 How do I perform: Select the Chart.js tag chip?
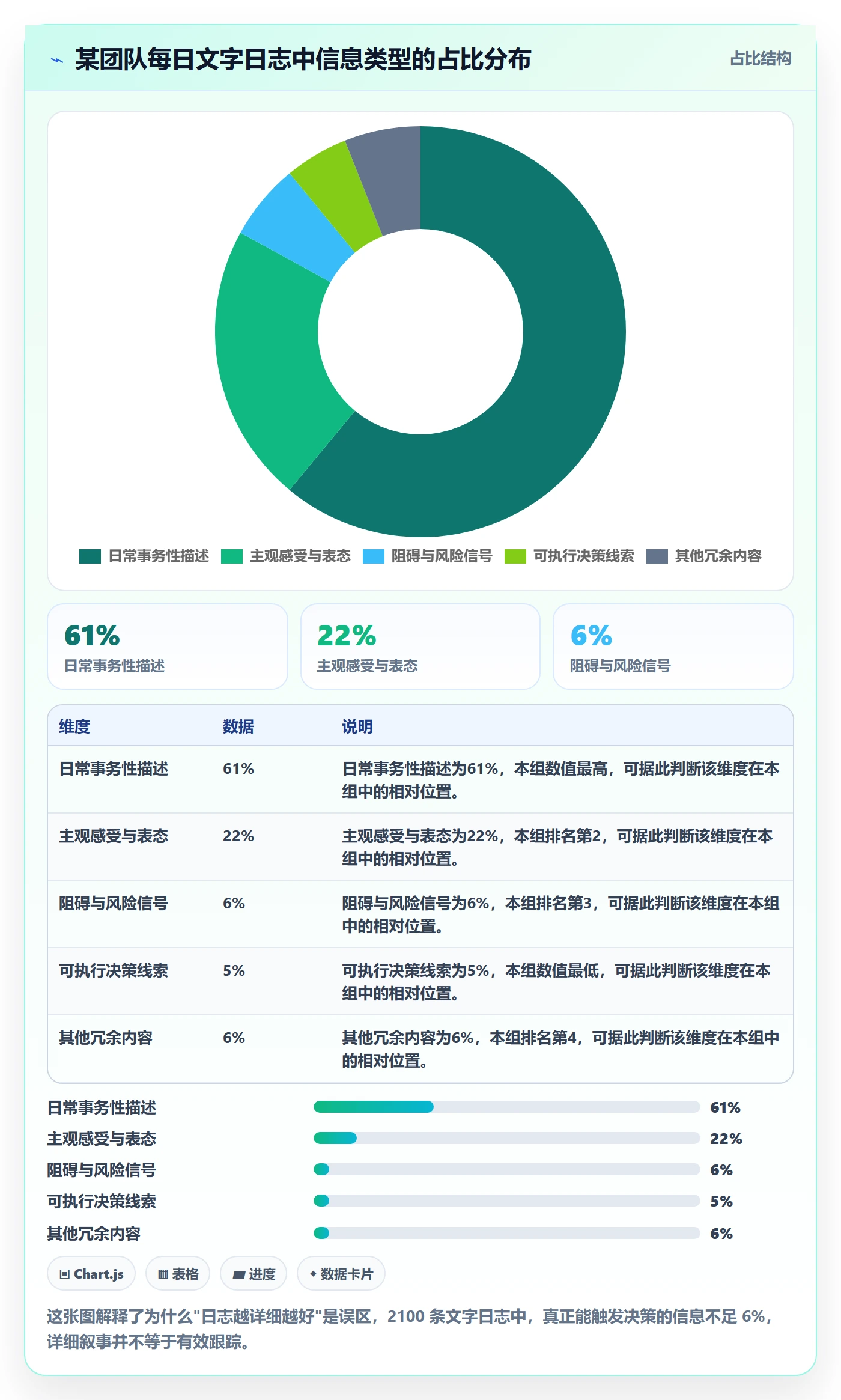coord(91,1274)
